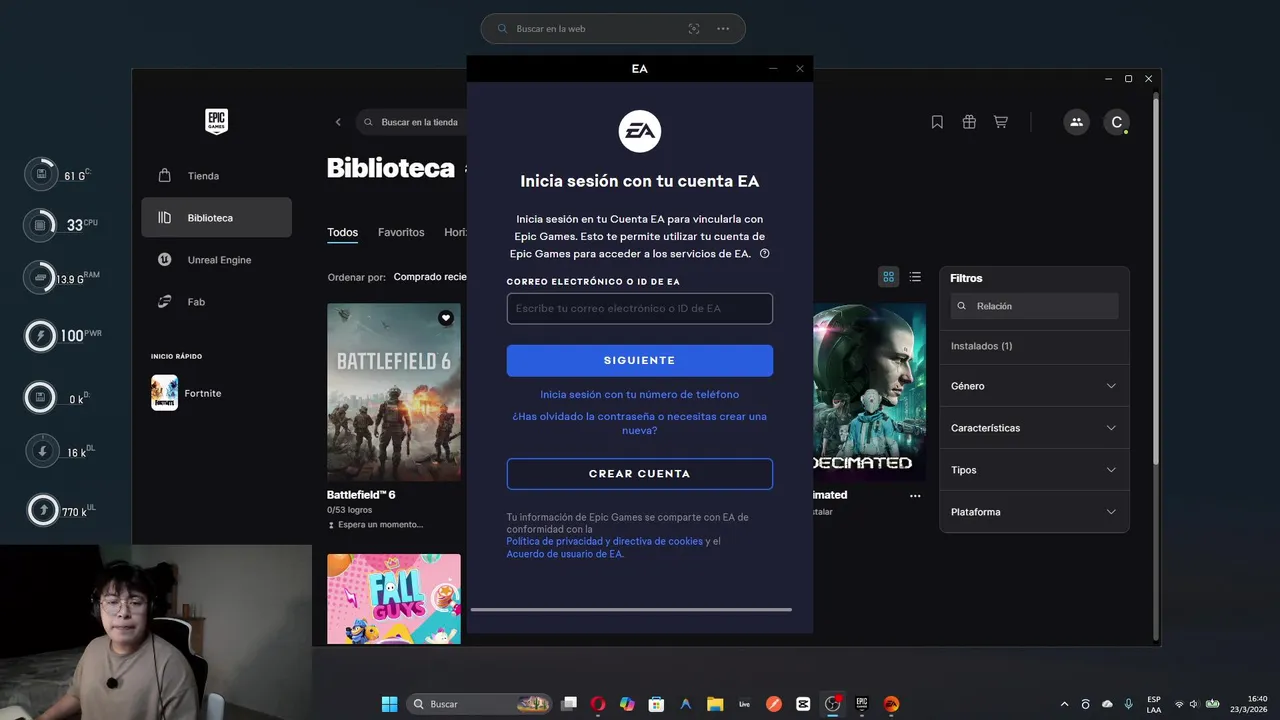Open the account avatar labeled C
The width and height of the screenshot is (1280, 720).
coord(1117,122)
